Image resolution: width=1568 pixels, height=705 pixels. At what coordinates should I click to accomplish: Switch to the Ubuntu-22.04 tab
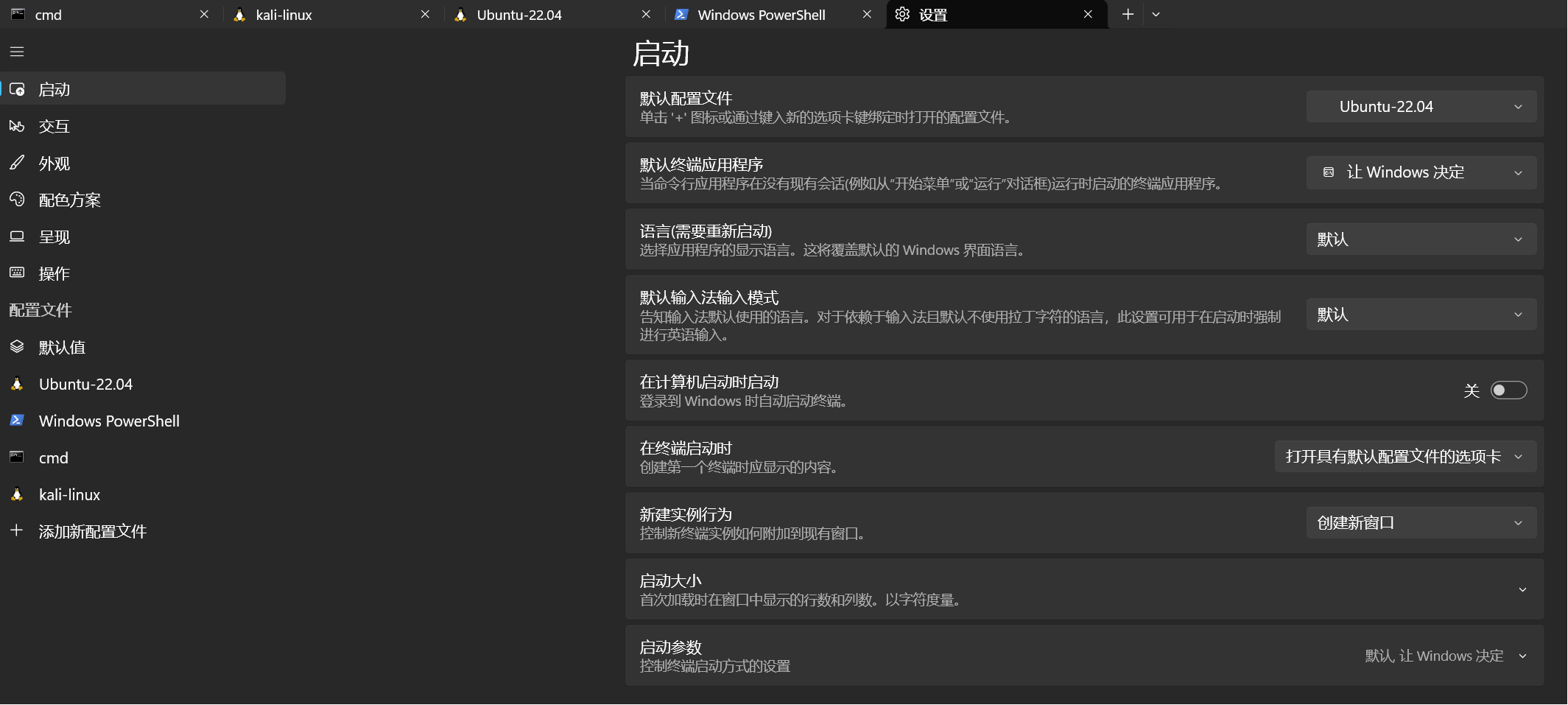(554, 14)
